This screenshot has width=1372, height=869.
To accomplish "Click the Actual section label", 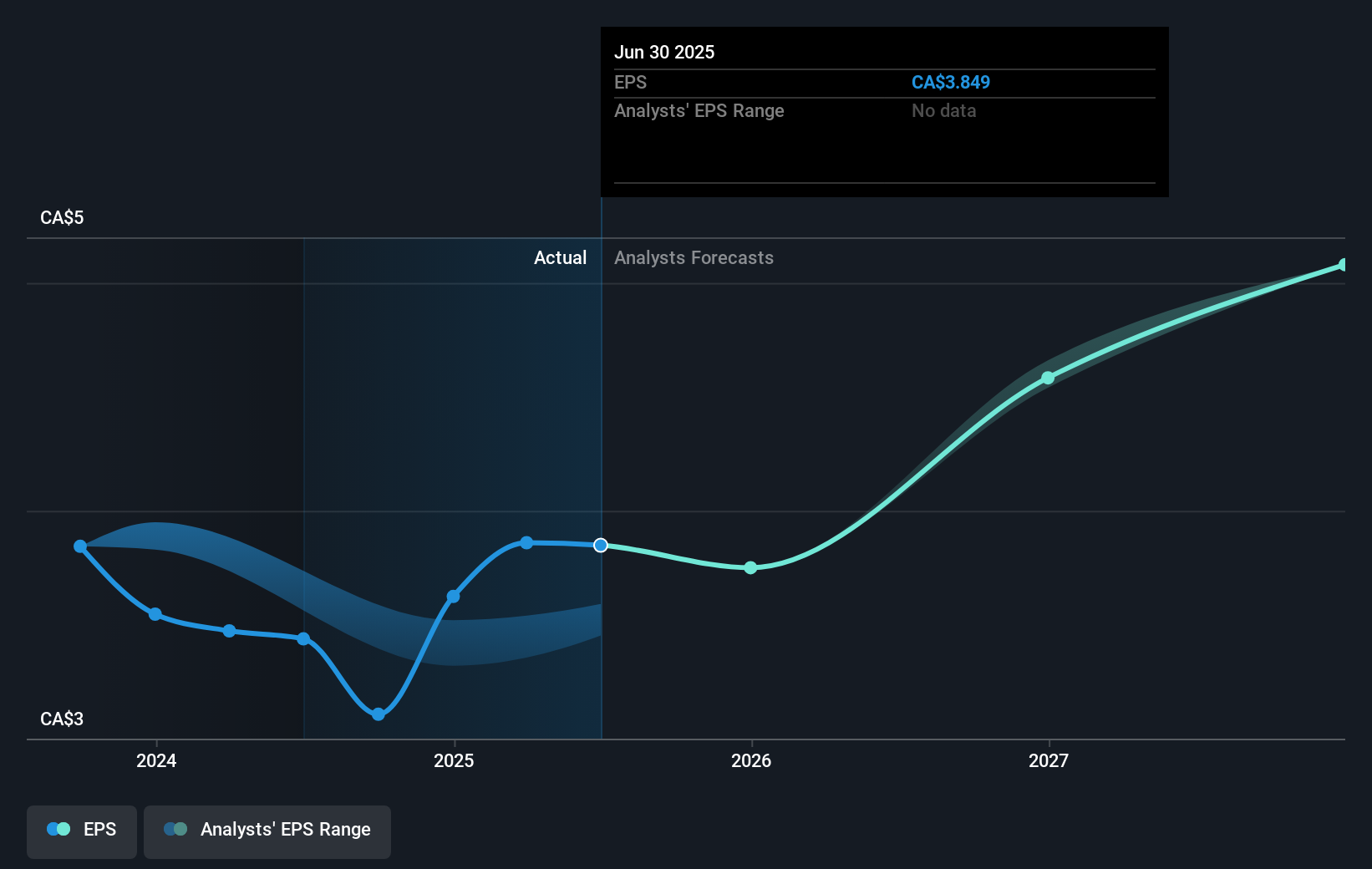I will [560, 257].
